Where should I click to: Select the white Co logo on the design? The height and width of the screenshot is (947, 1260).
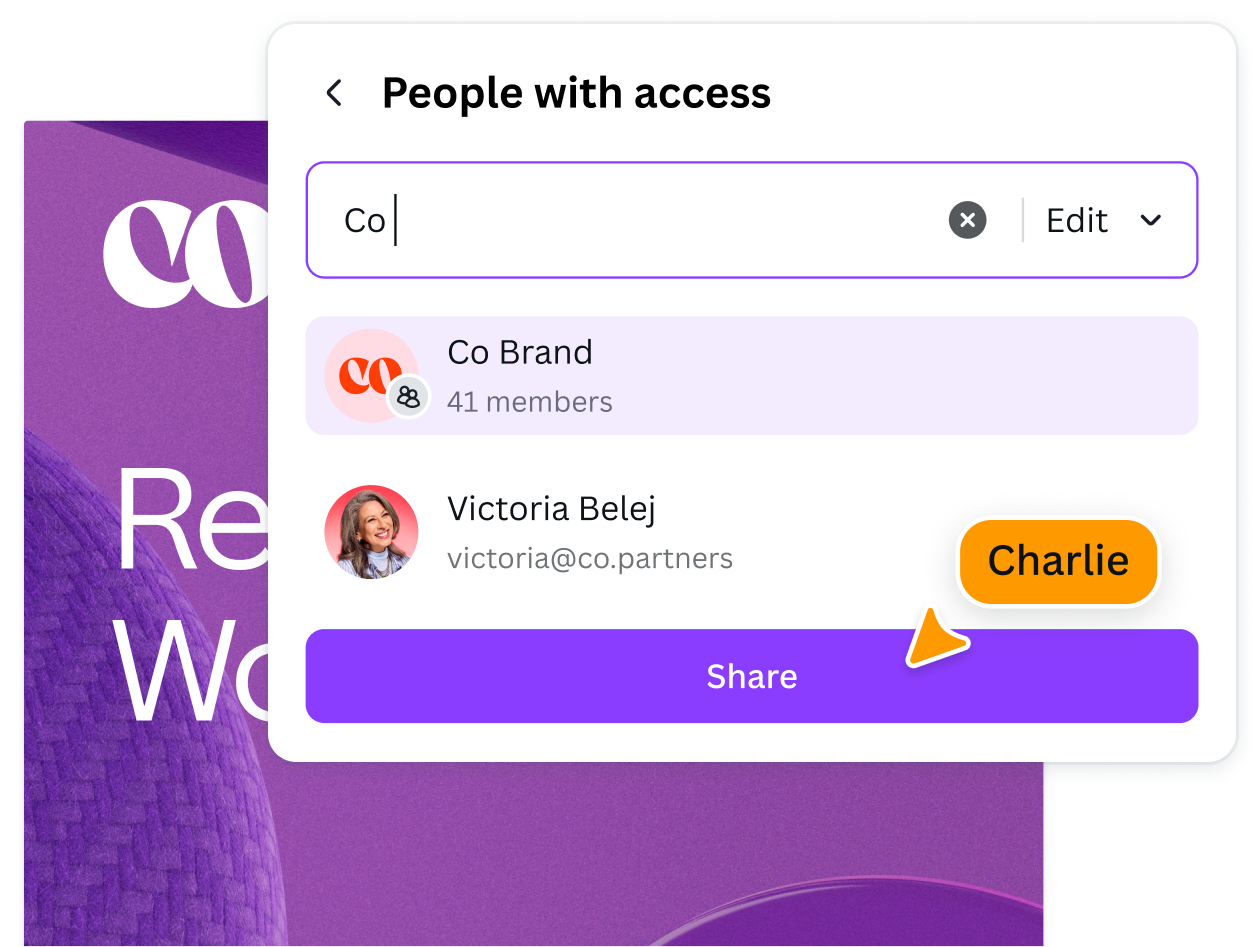[x=186, y=254]
